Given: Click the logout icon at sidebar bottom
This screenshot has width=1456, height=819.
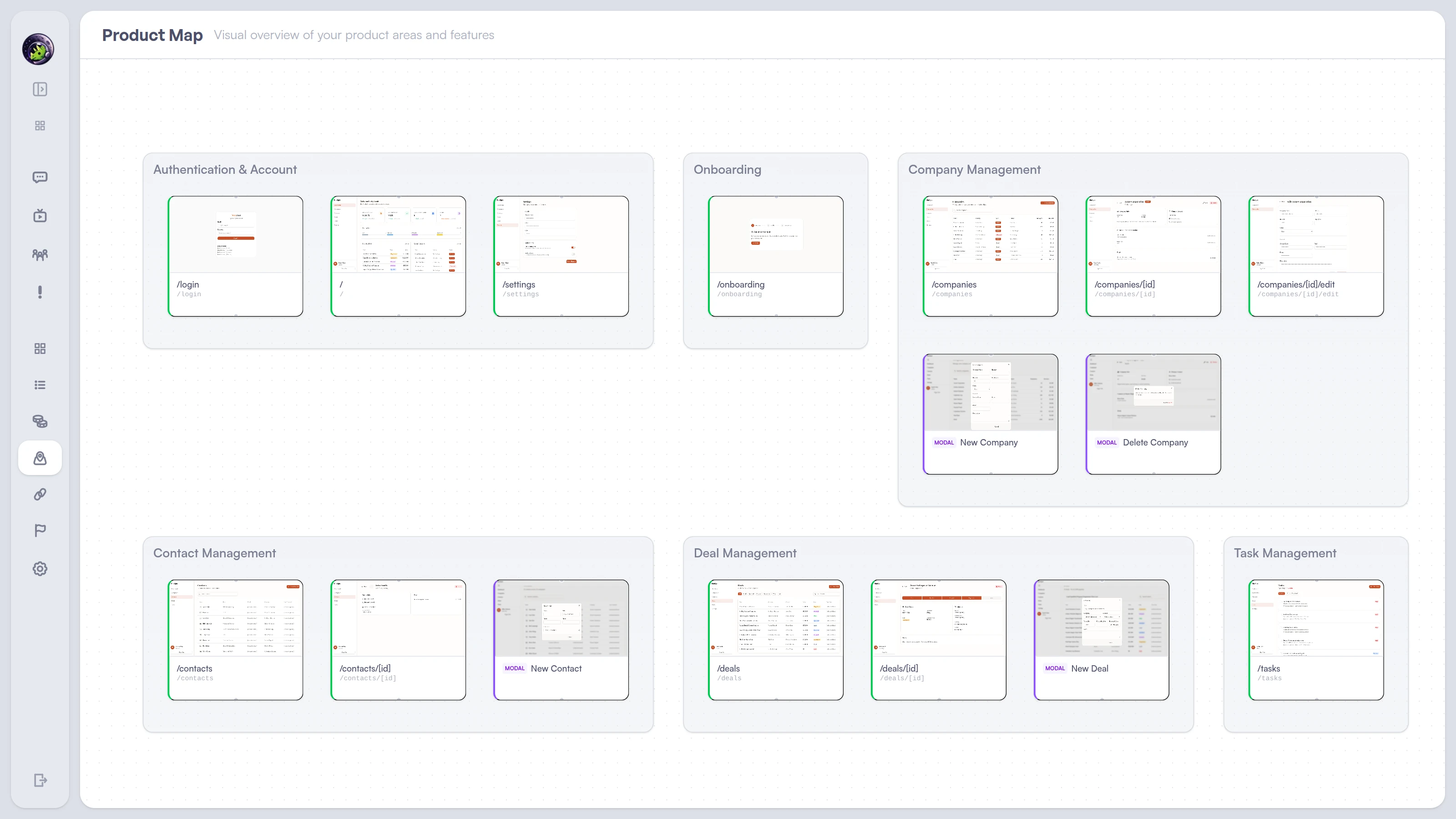Looking at the screenshot, I should pos(40,781).
